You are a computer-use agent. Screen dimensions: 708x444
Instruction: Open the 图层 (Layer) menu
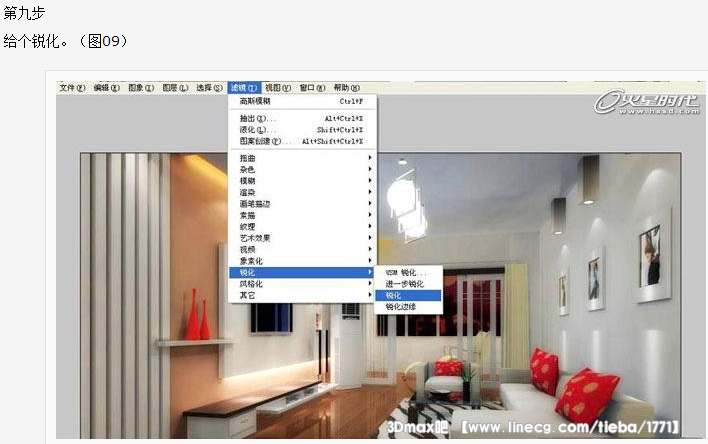click(x=175, y=88)
